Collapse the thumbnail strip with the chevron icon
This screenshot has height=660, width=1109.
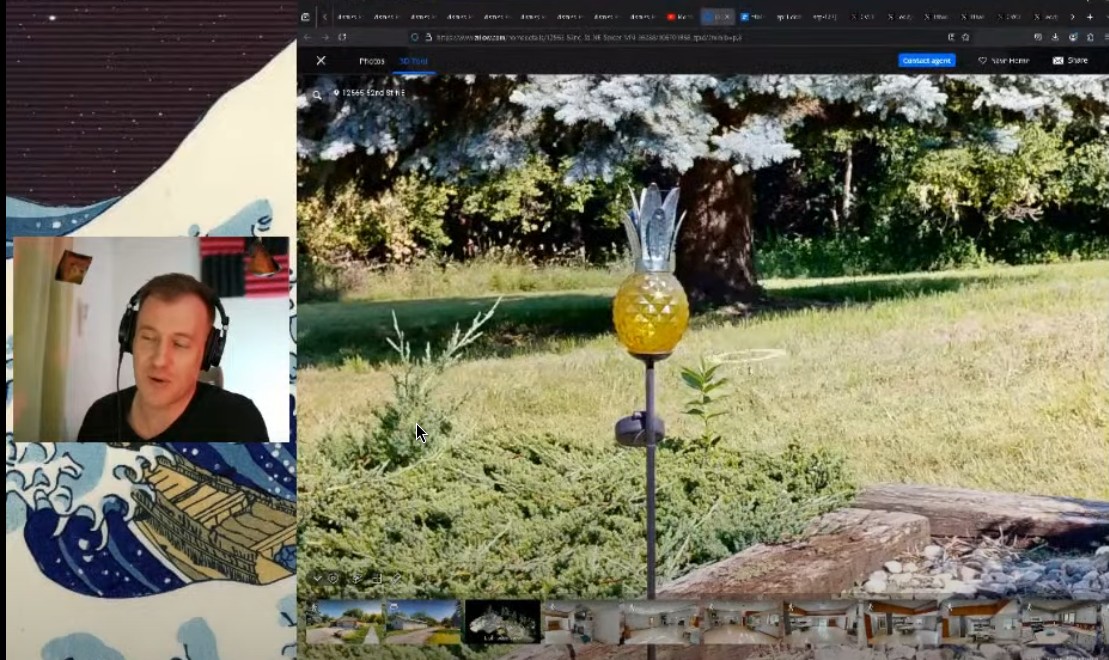point(317,579)
